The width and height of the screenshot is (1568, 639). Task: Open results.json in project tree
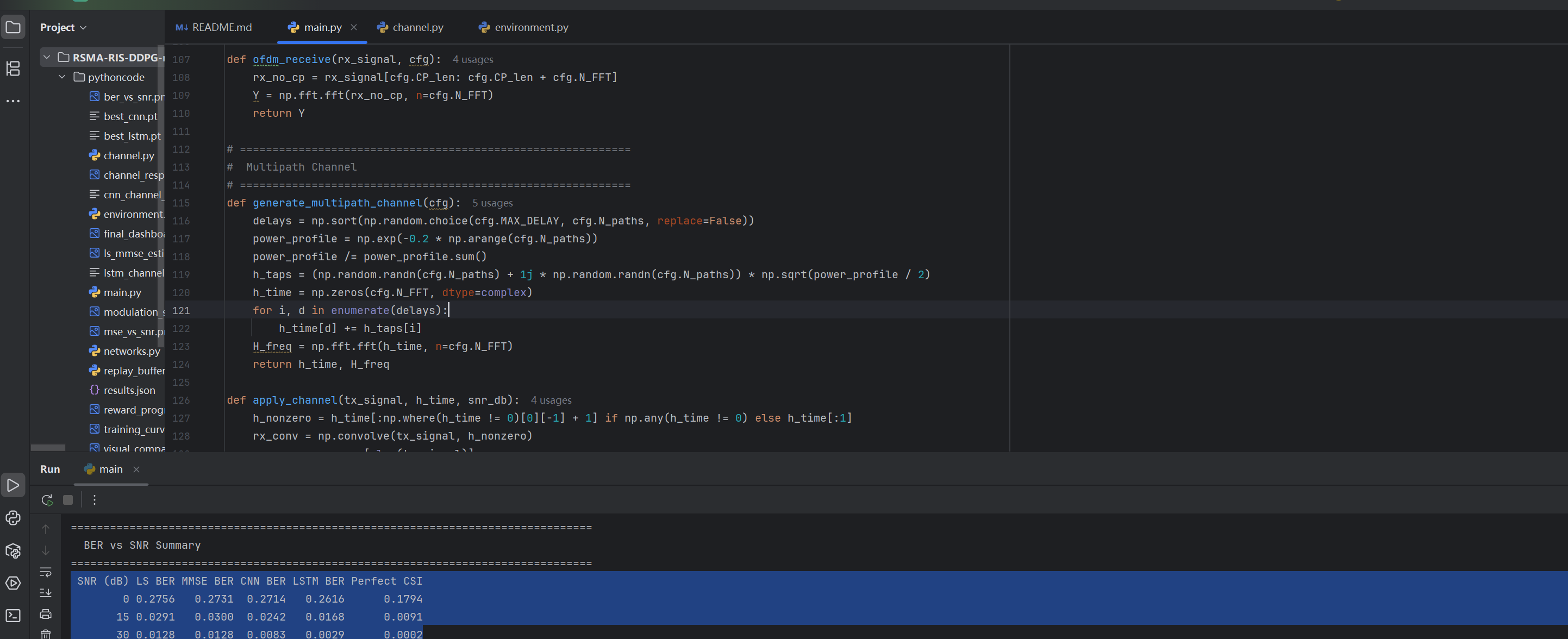pos(122,390)
